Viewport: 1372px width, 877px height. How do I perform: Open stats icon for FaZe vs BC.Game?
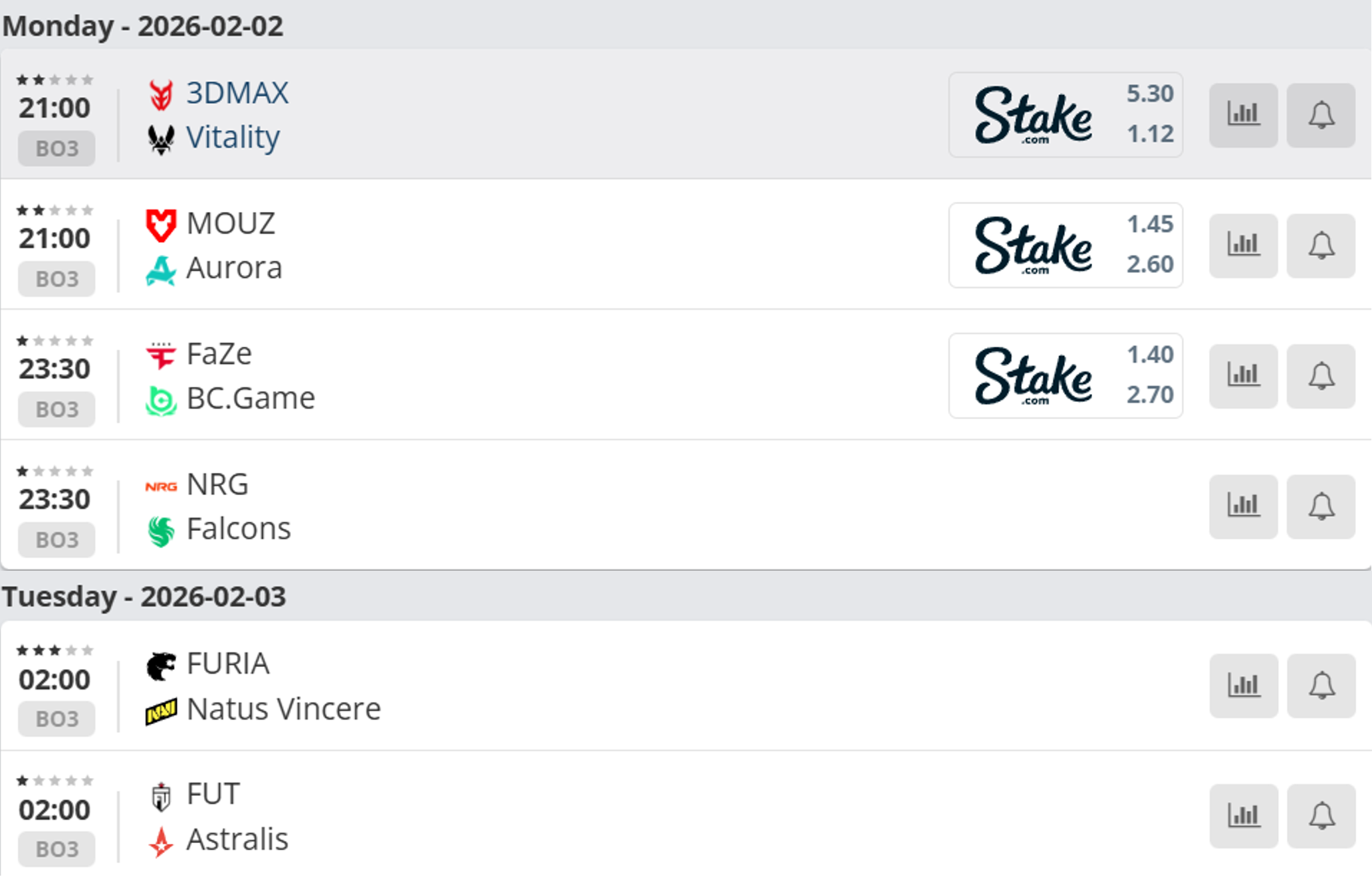click(1242, 375)
